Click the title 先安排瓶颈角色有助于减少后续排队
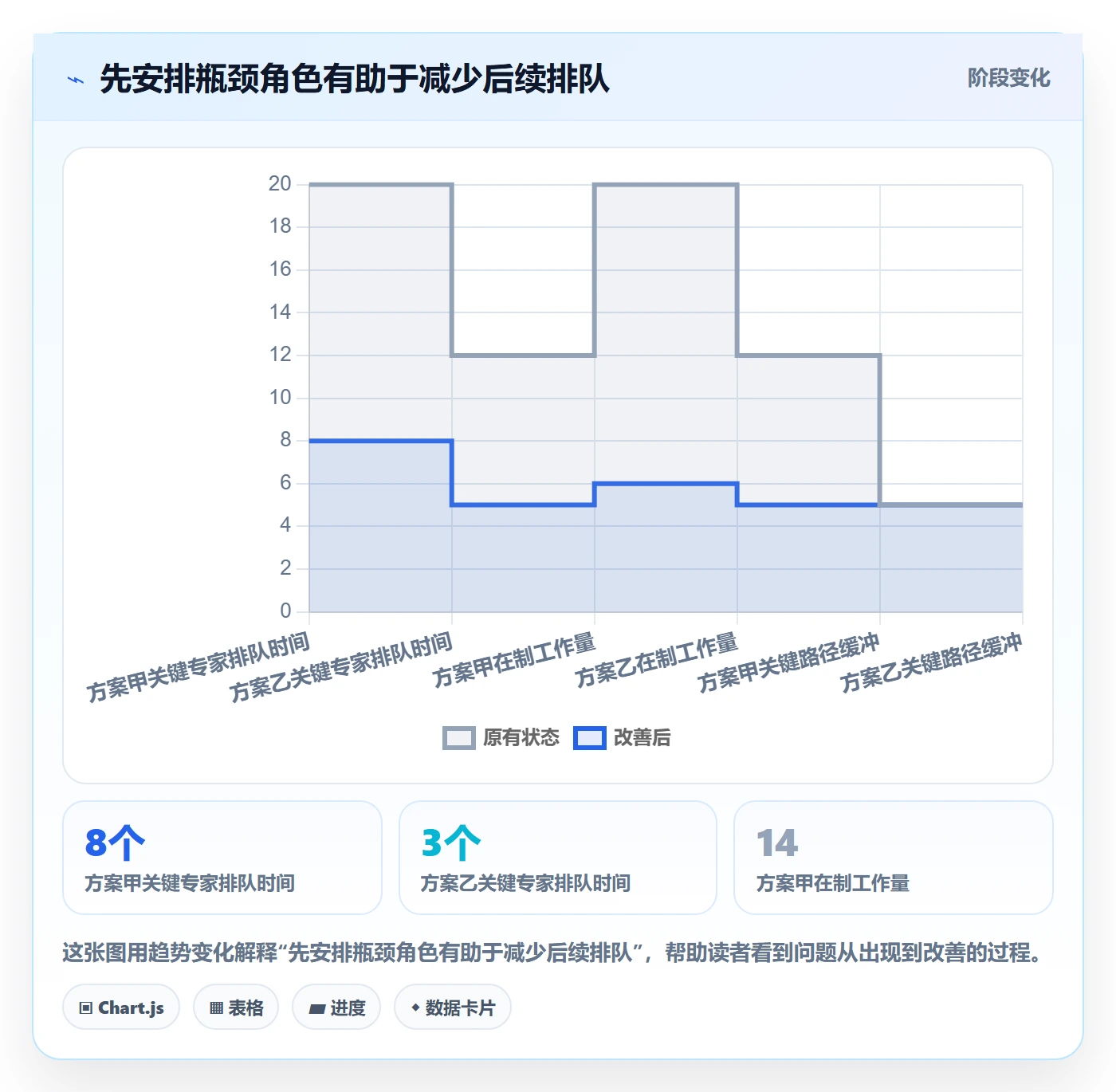Viewport: 1116px width, 1092px height. 355,79
